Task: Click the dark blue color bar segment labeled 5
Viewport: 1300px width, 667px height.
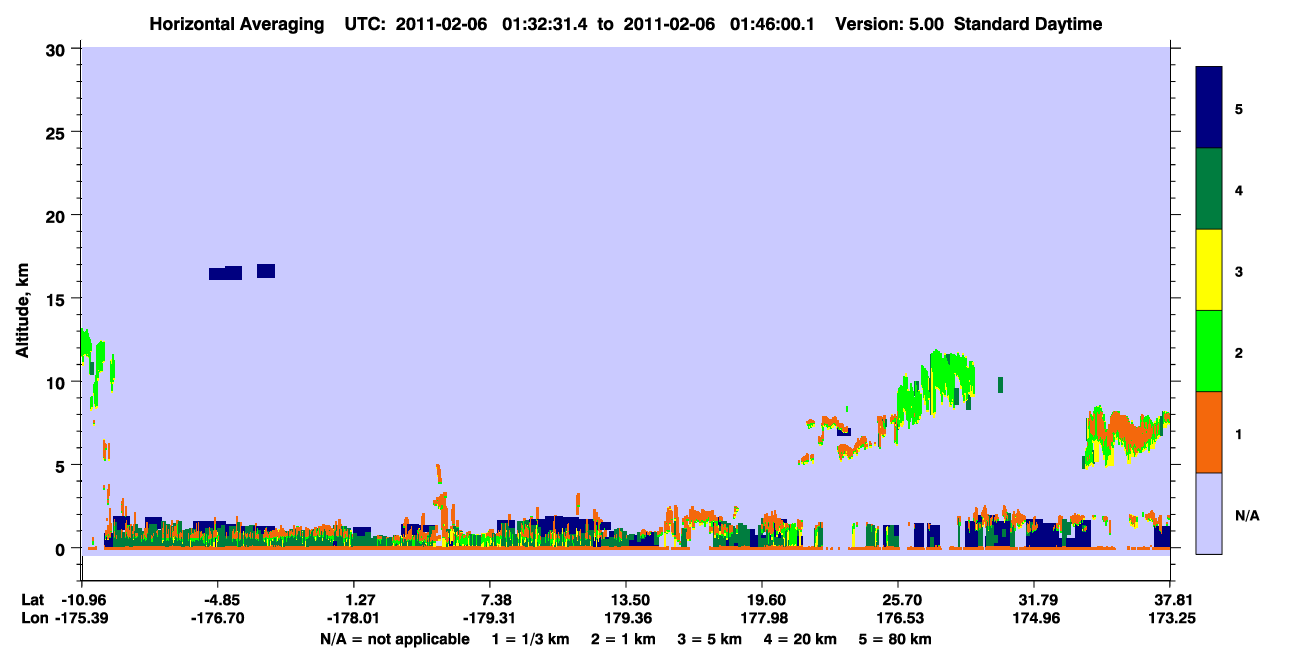Action: coord(1209,108)
